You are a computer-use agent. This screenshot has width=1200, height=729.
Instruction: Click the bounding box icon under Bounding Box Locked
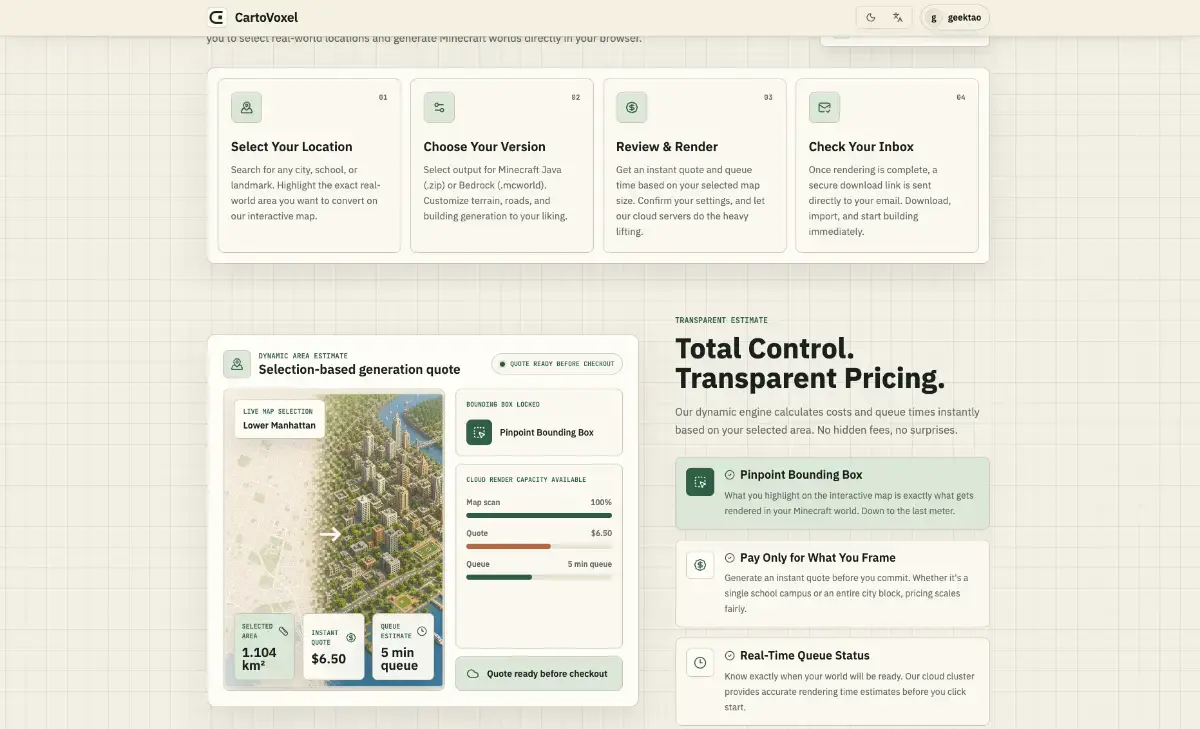point(480,432)
